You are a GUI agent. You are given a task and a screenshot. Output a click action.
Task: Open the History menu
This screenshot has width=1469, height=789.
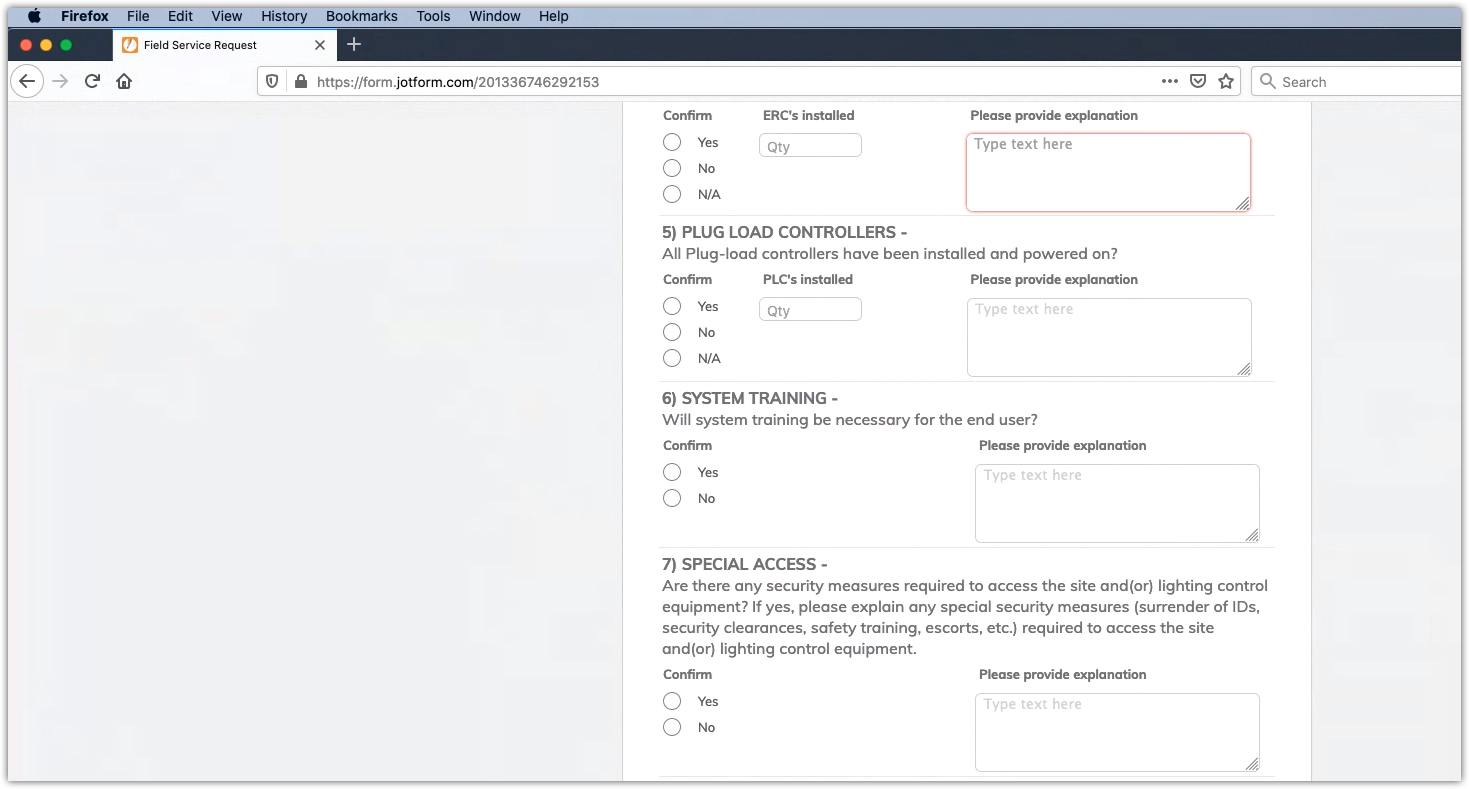click(283, 16)
